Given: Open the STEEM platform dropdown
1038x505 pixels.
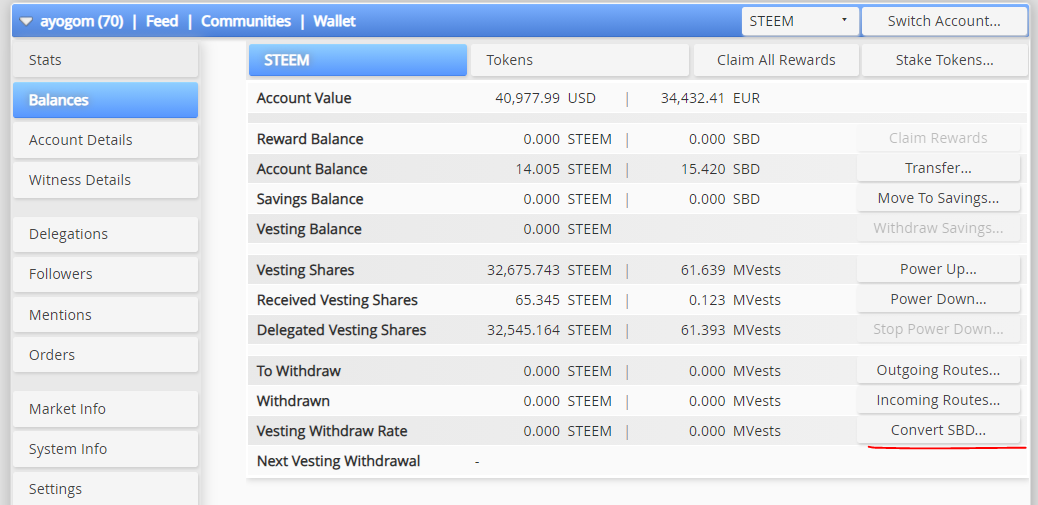Looking at the screenshot, I should (x=800, y=21).
